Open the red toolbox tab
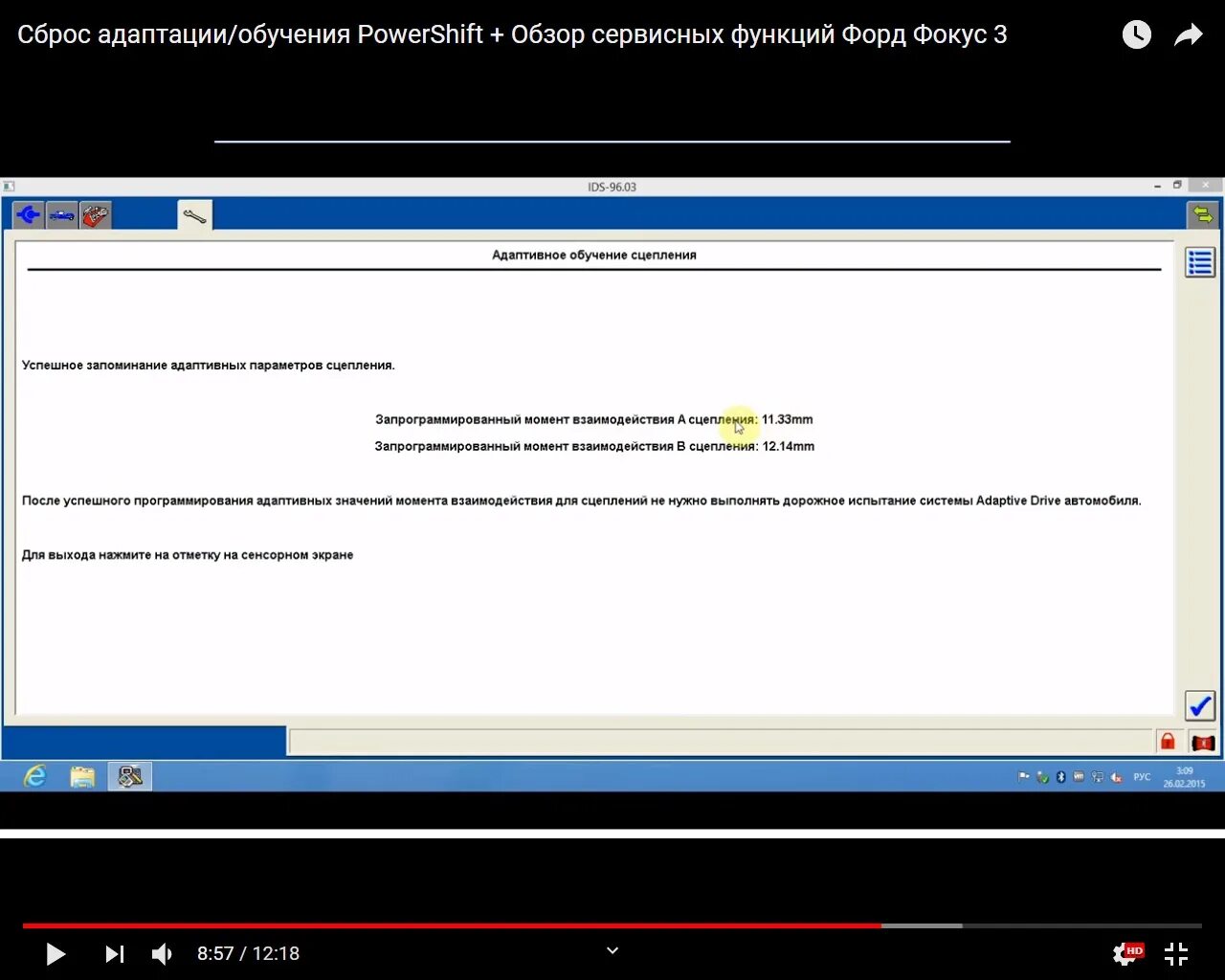This screenshot has width=1225, height=980. (96, 215)
